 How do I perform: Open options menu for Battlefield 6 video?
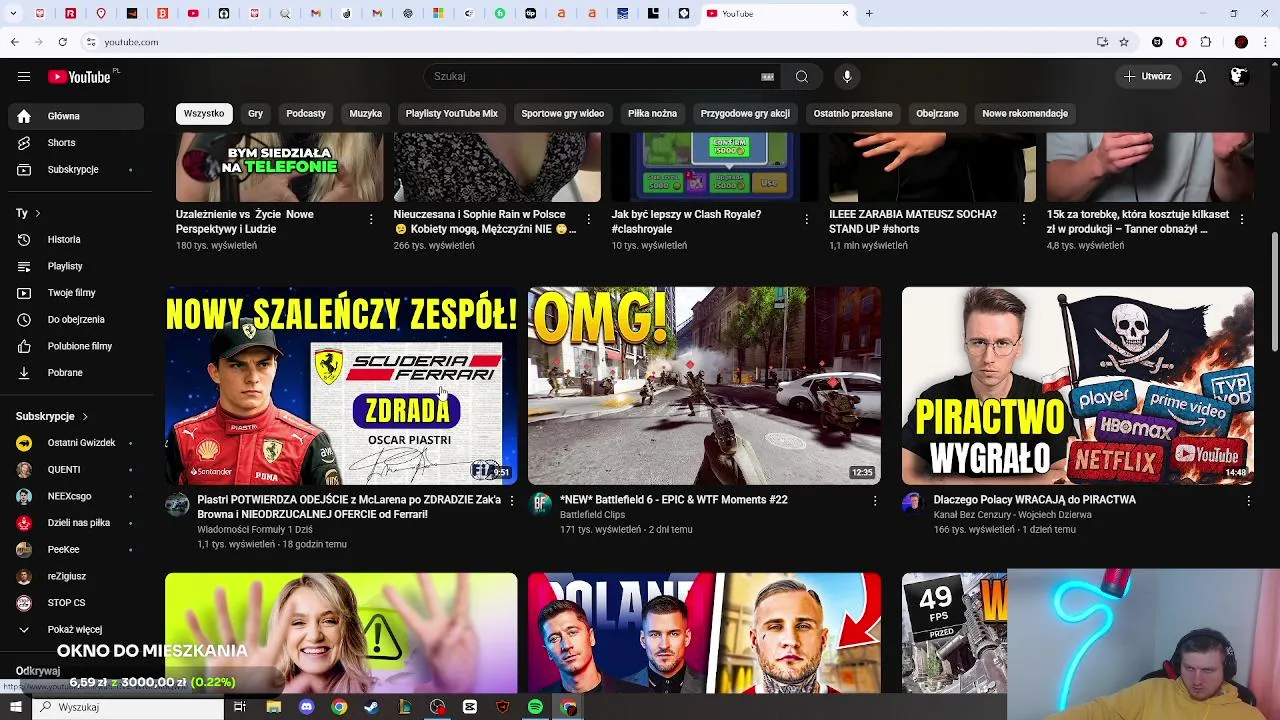coord(874,500)
